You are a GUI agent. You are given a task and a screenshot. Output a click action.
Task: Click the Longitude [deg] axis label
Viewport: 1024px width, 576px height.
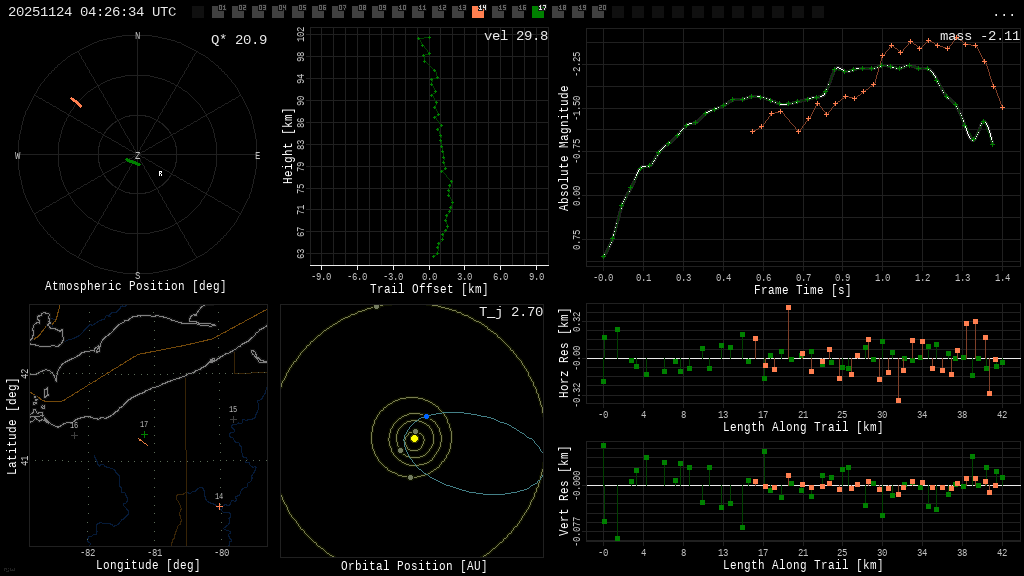pos(148,565)
